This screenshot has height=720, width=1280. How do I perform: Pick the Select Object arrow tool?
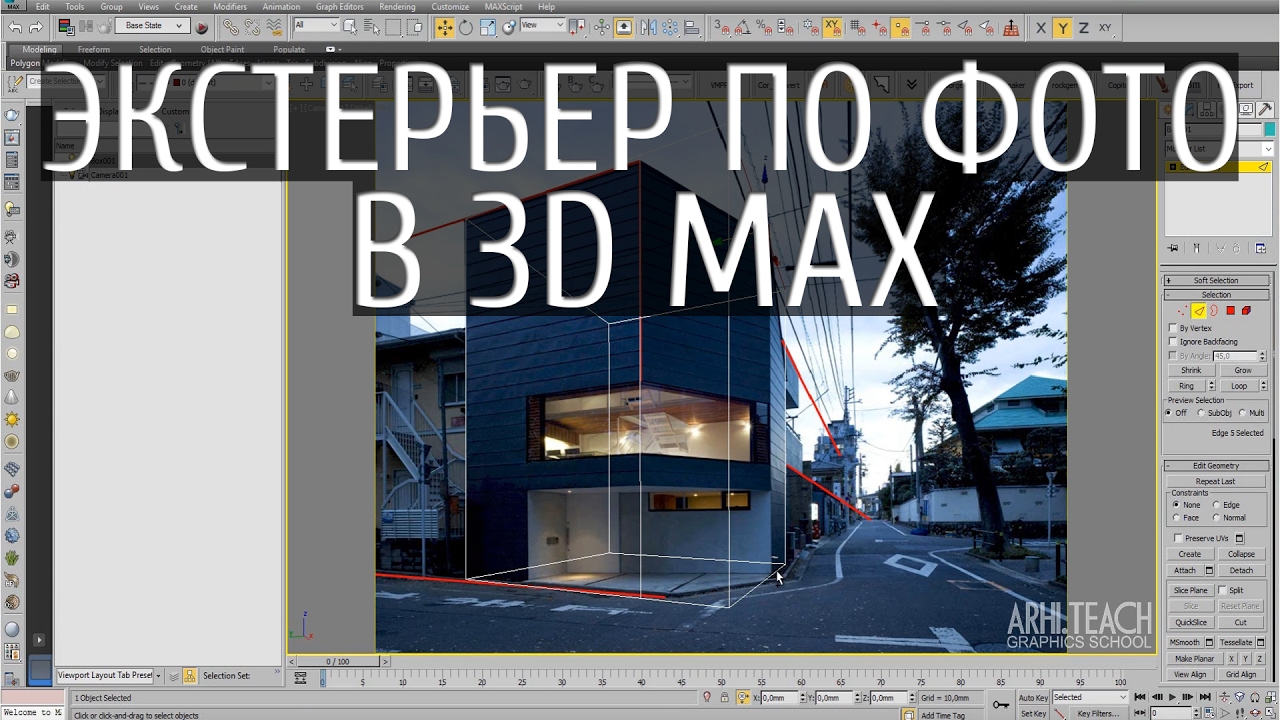click(351, 27)
